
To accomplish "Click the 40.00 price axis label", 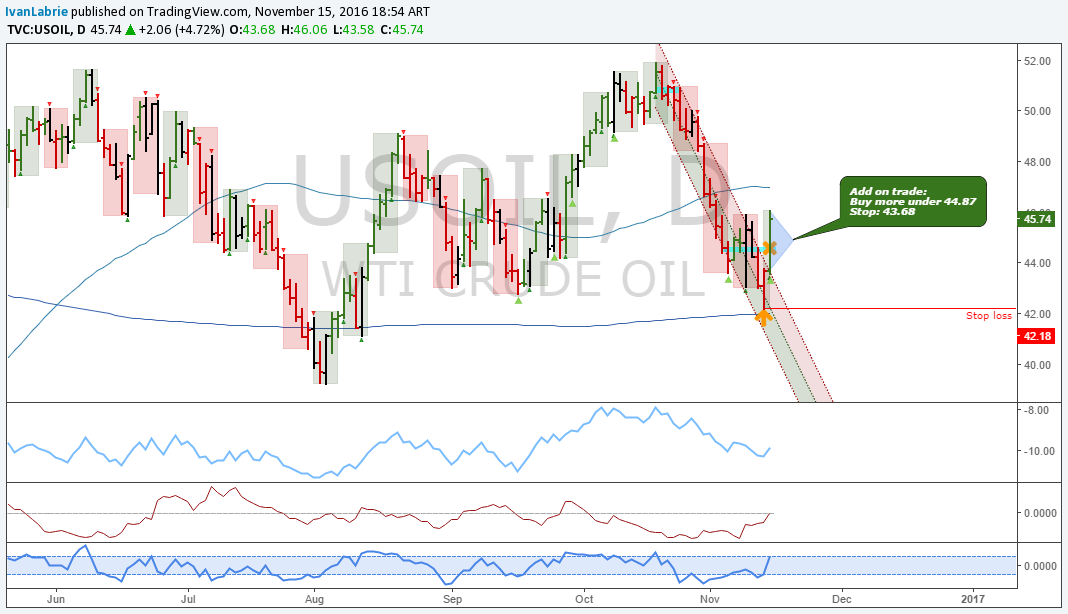I will (x=1037, y=365).
